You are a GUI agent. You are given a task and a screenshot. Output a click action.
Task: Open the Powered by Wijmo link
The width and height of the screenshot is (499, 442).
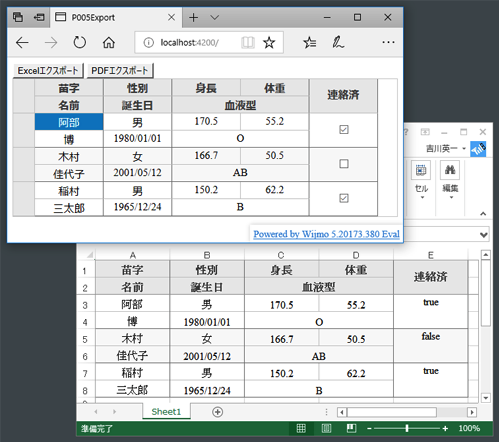[326, 234]
